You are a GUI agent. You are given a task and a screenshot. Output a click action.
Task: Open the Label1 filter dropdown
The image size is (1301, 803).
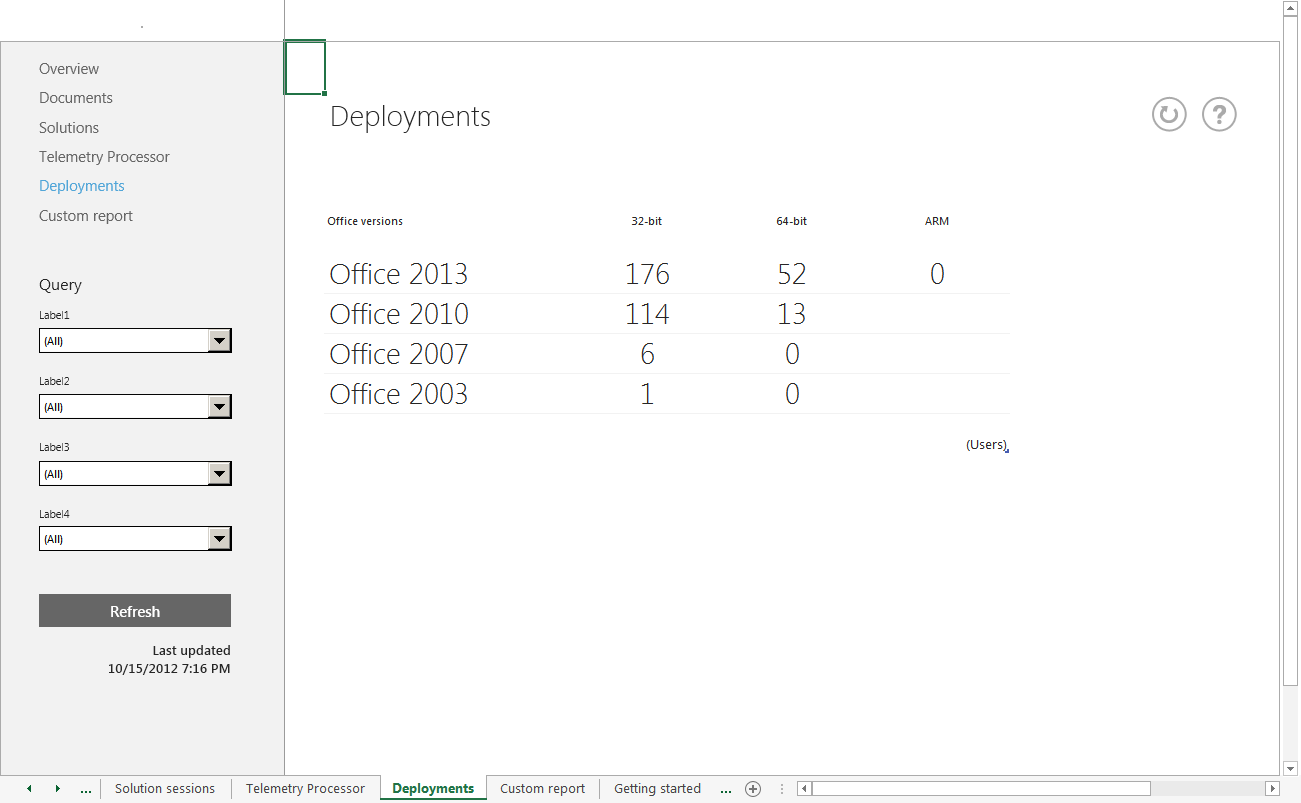(219, 340)
